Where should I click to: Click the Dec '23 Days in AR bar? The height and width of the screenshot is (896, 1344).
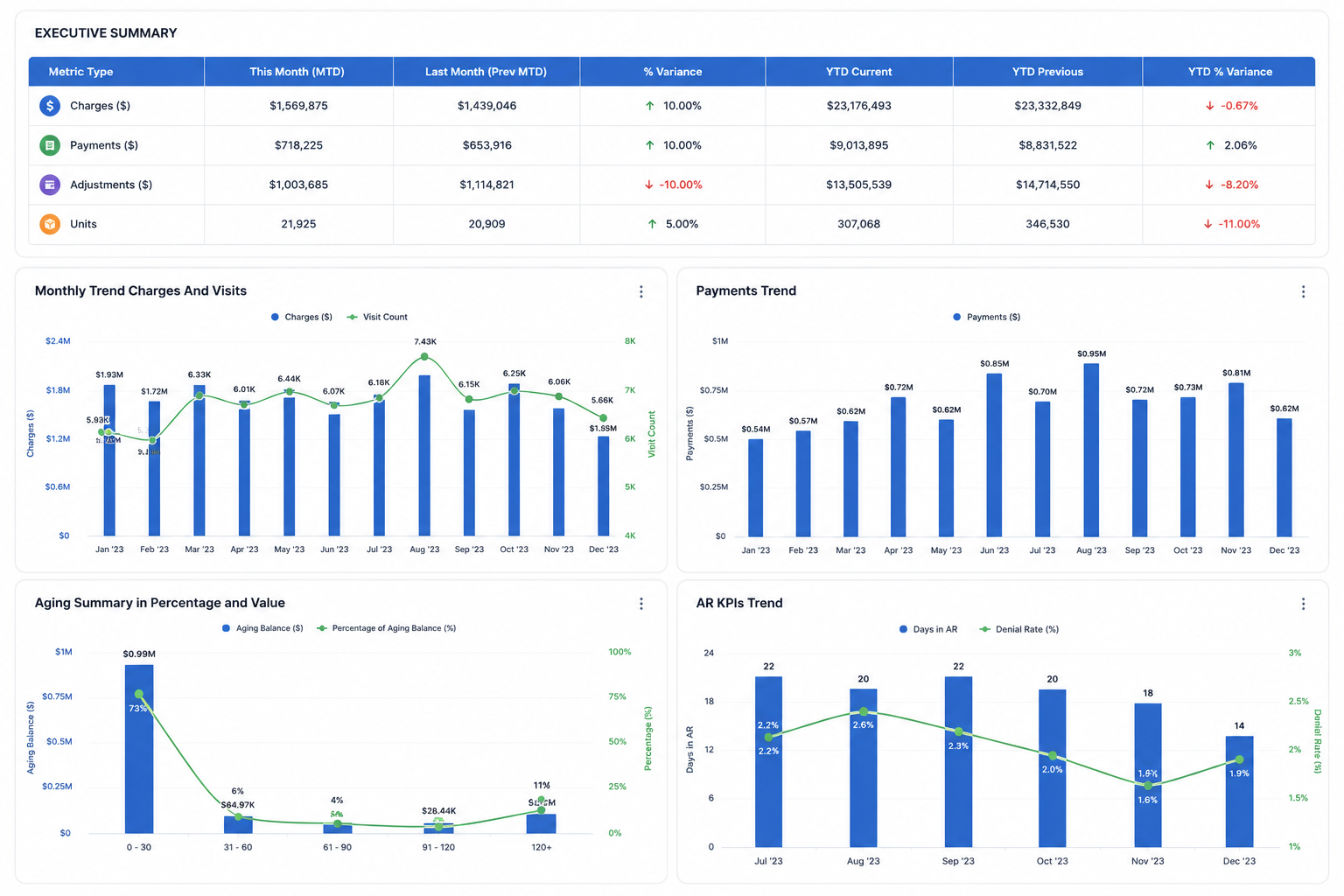pyautogui.click(x=1239, y=791)
